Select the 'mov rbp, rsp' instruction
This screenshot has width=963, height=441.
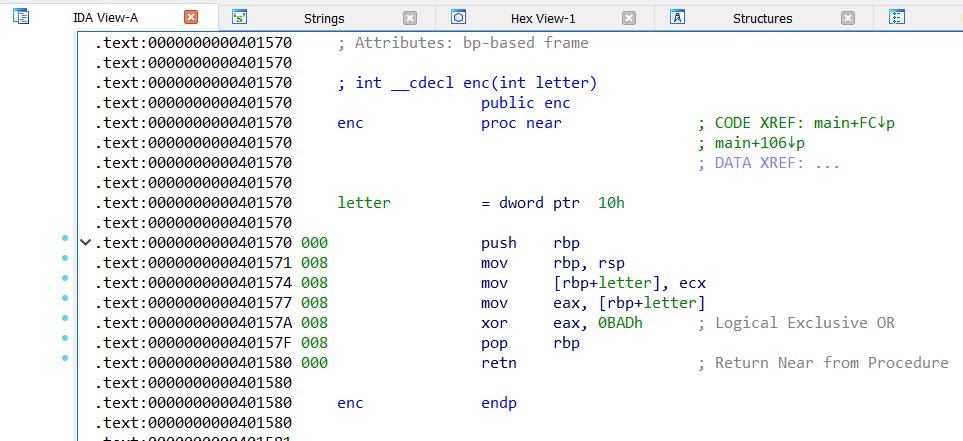point(553,263)
